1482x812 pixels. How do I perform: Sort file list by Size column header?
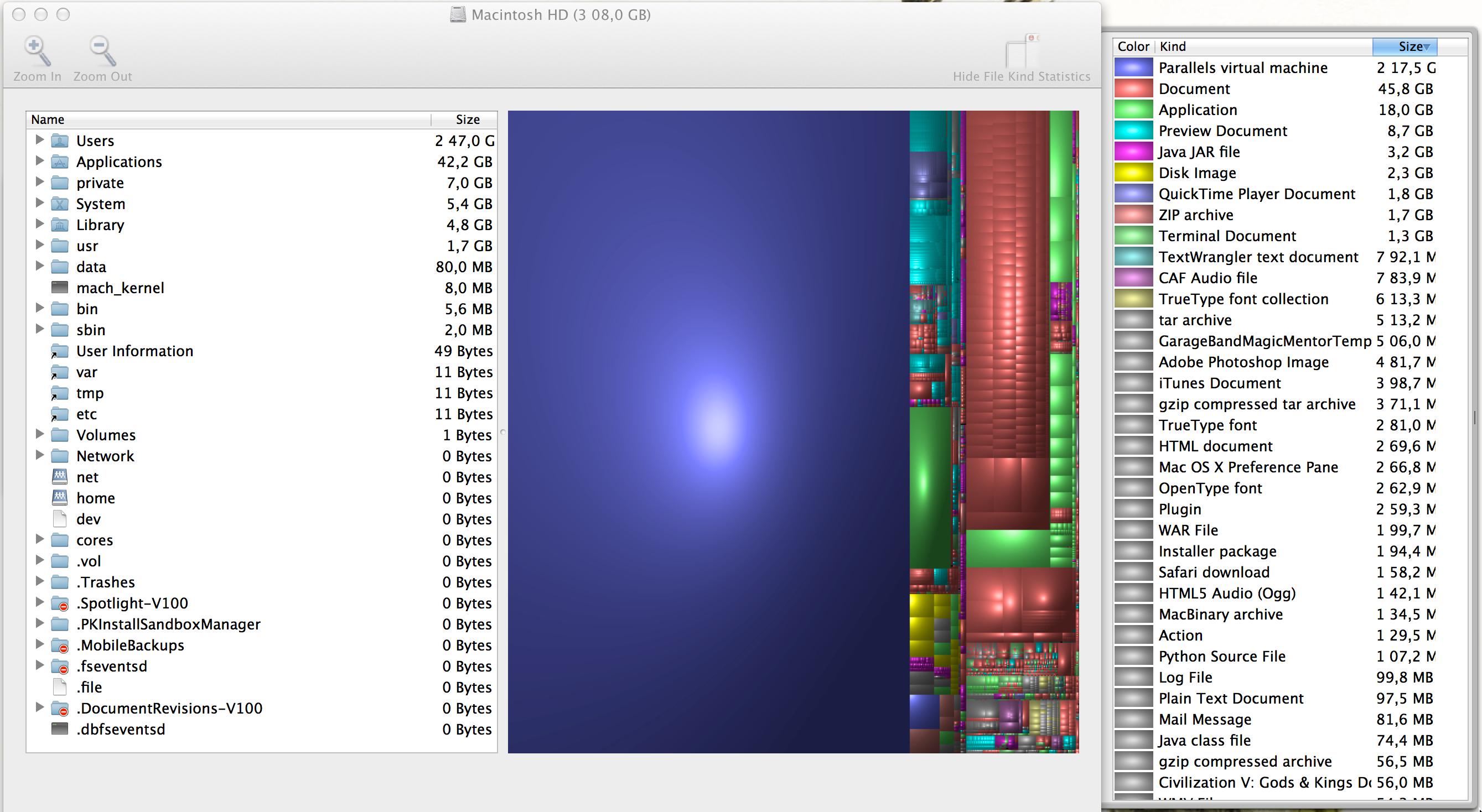click(x=464, y=119)
